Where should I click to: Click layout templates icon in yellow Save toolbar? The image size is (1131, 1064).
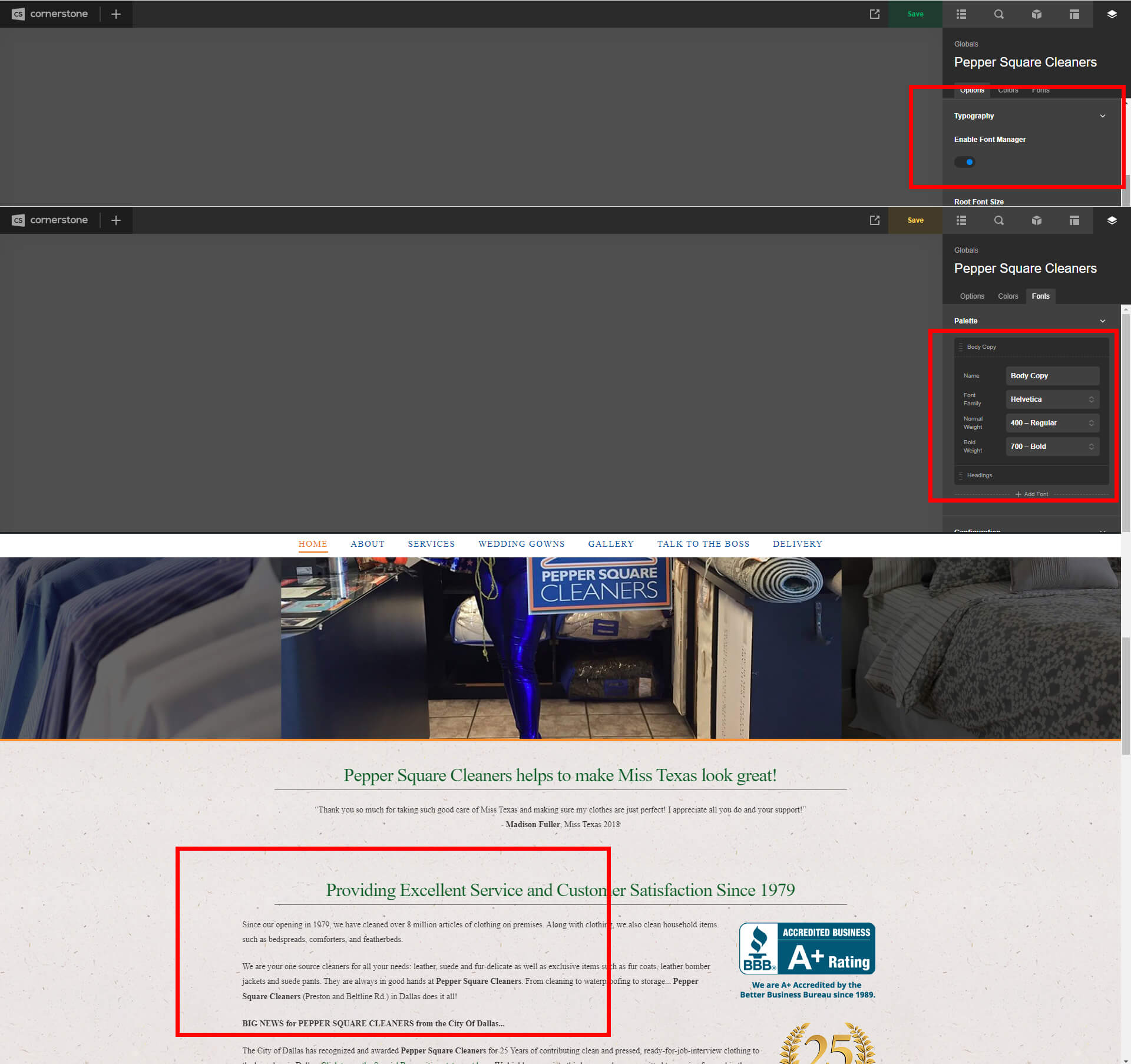coord(1074,220)
